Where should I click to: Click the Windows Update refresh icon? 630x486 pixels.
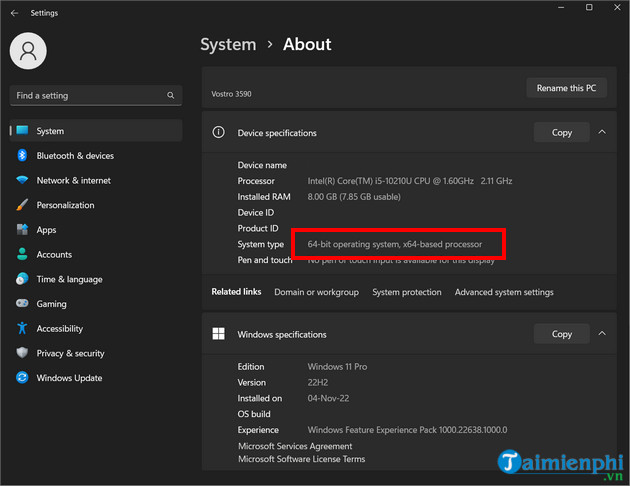point(22,378)
